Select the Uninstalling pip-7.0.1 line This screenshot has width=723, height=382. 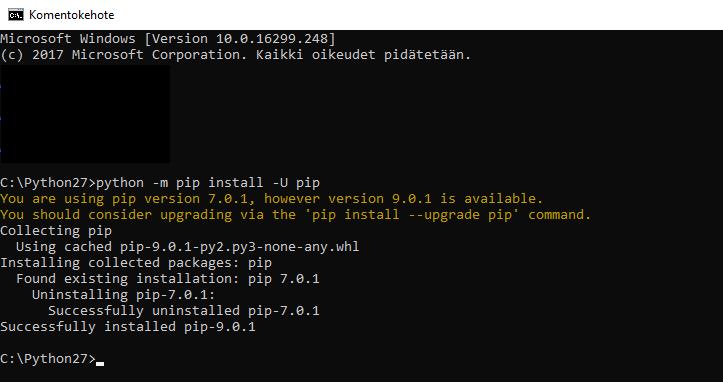(124, 295)
